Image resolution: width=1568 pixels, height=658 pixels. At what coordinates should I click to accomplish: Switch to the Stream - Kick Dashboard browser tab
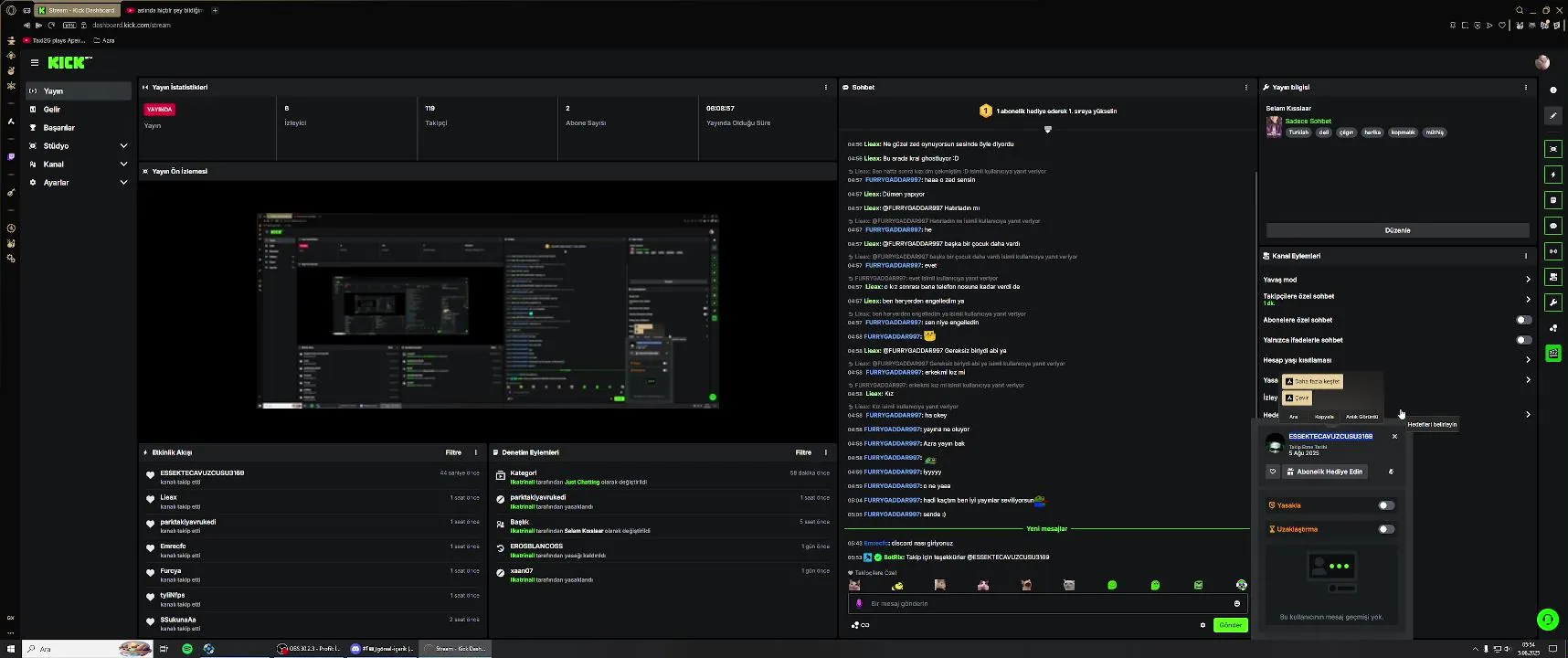[78, 10]
